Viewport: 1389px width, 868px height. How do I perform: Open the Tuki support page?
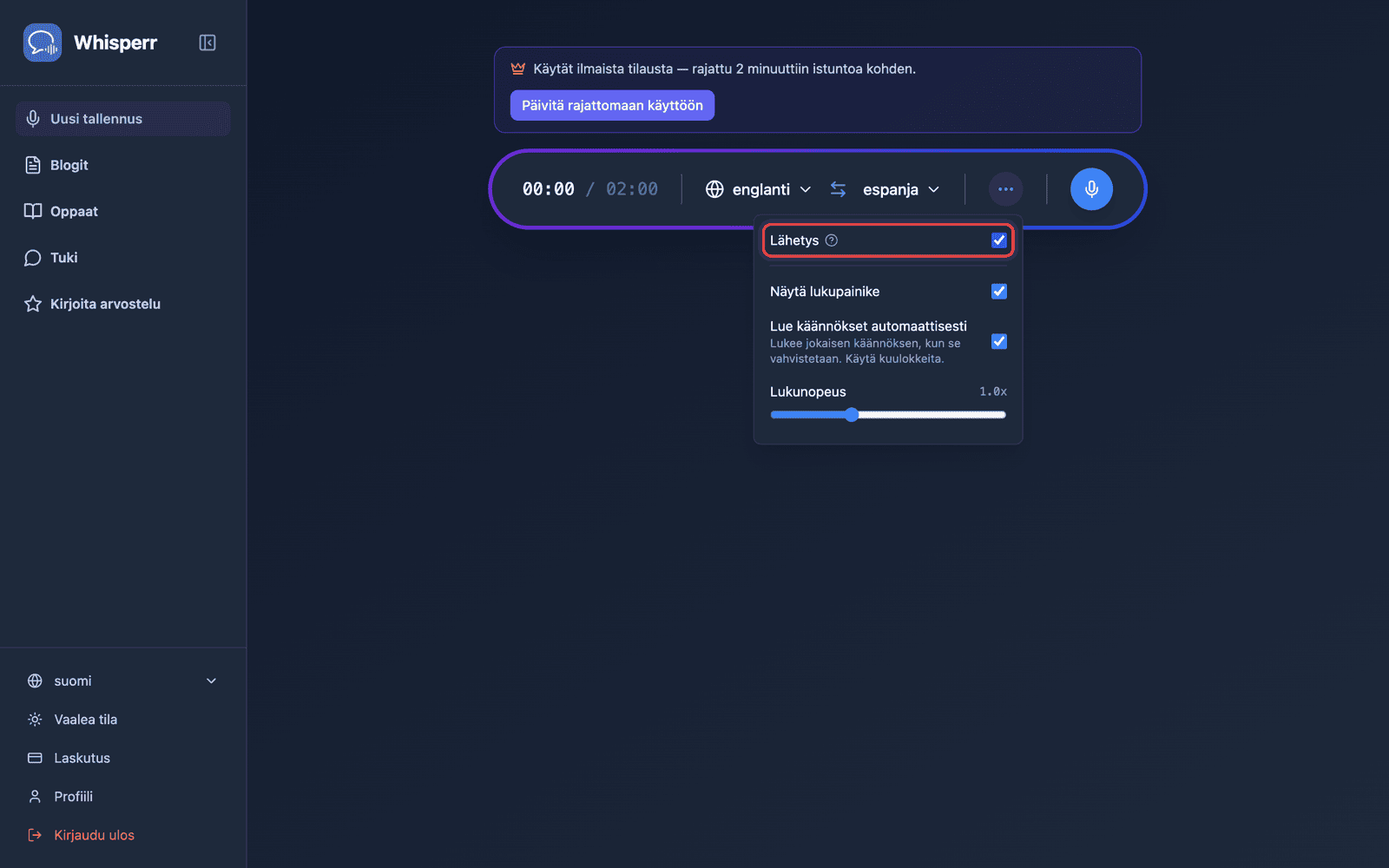click(x=122, y=258)
